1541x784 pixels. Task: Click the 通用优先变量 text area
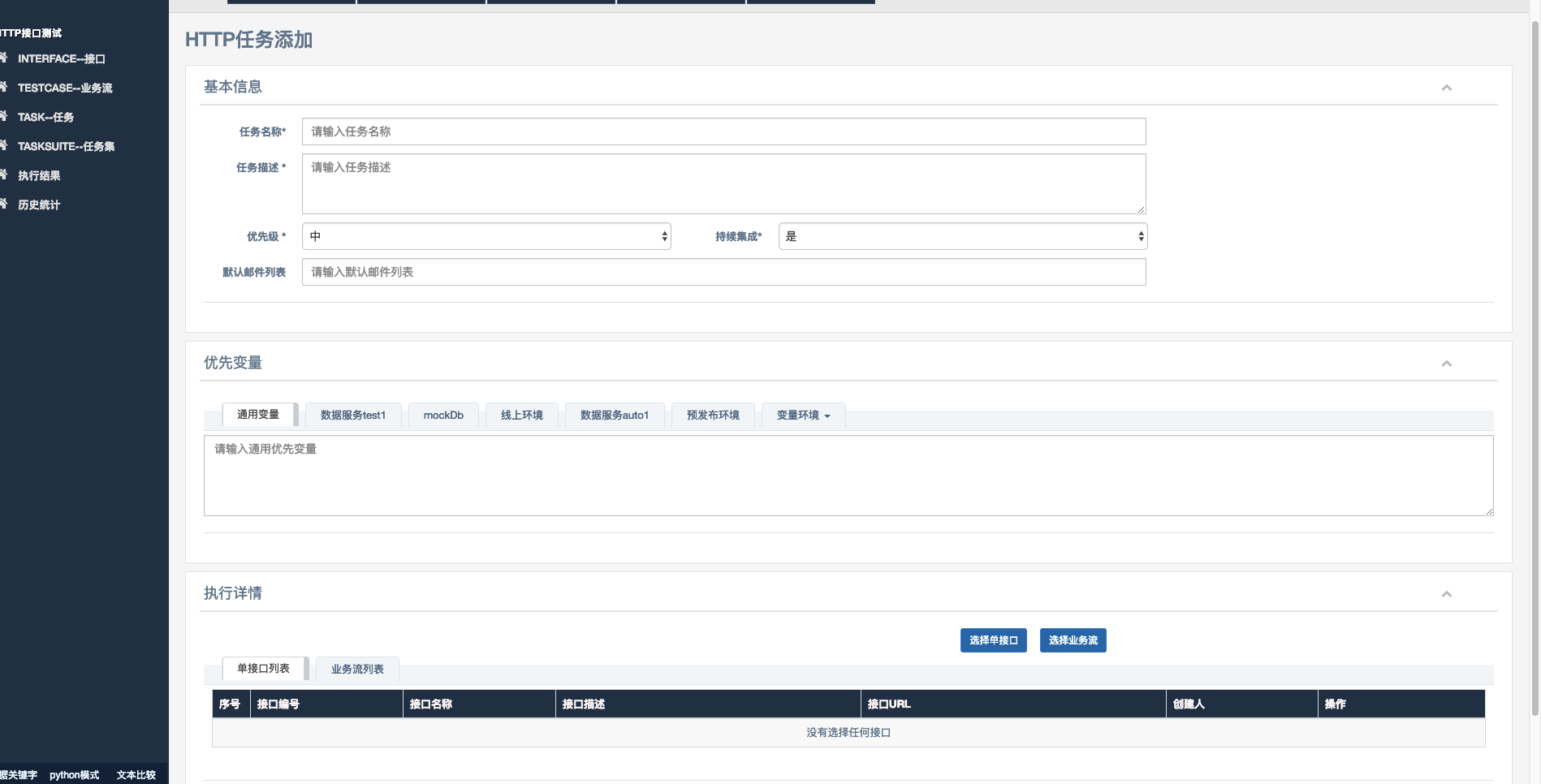point(848,476)
